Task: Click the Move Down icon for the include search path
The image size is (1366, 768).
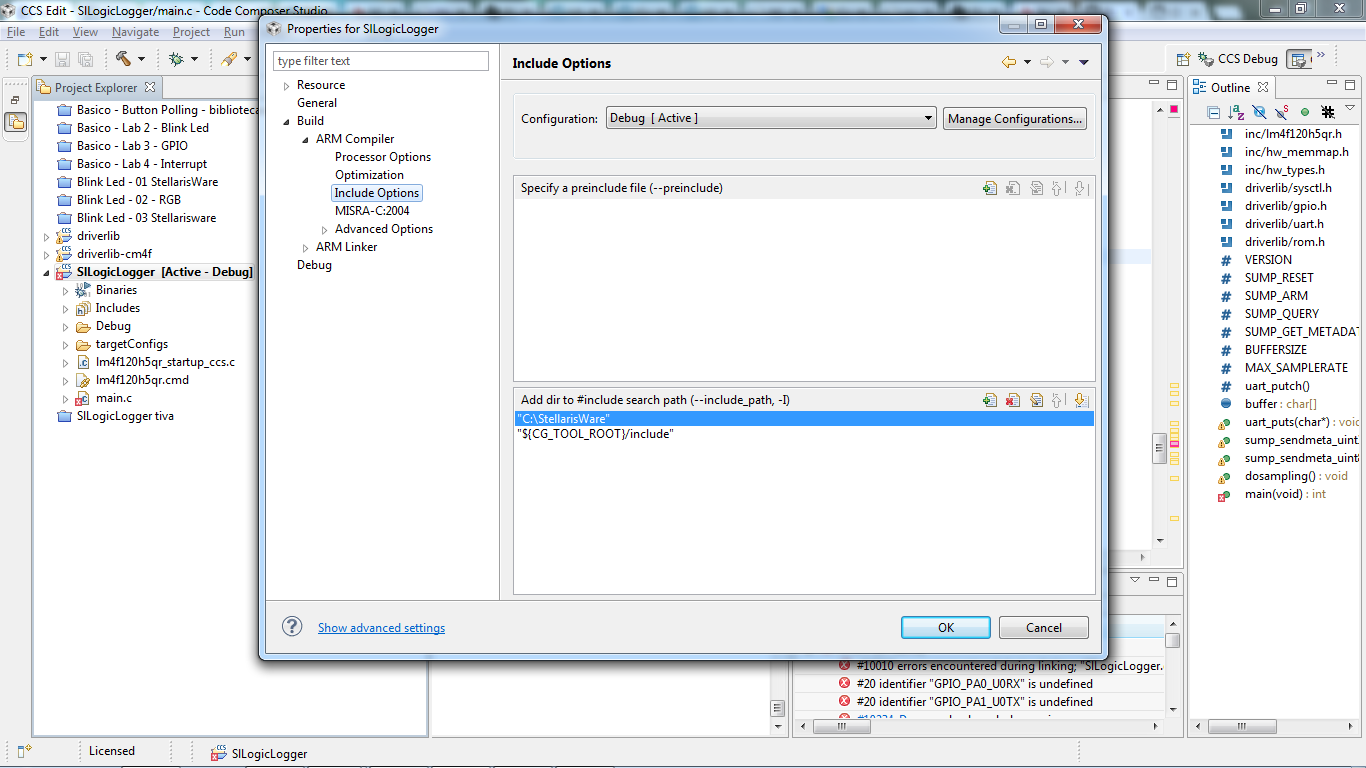Action: pyautogui.click(x=1080, y=400)
